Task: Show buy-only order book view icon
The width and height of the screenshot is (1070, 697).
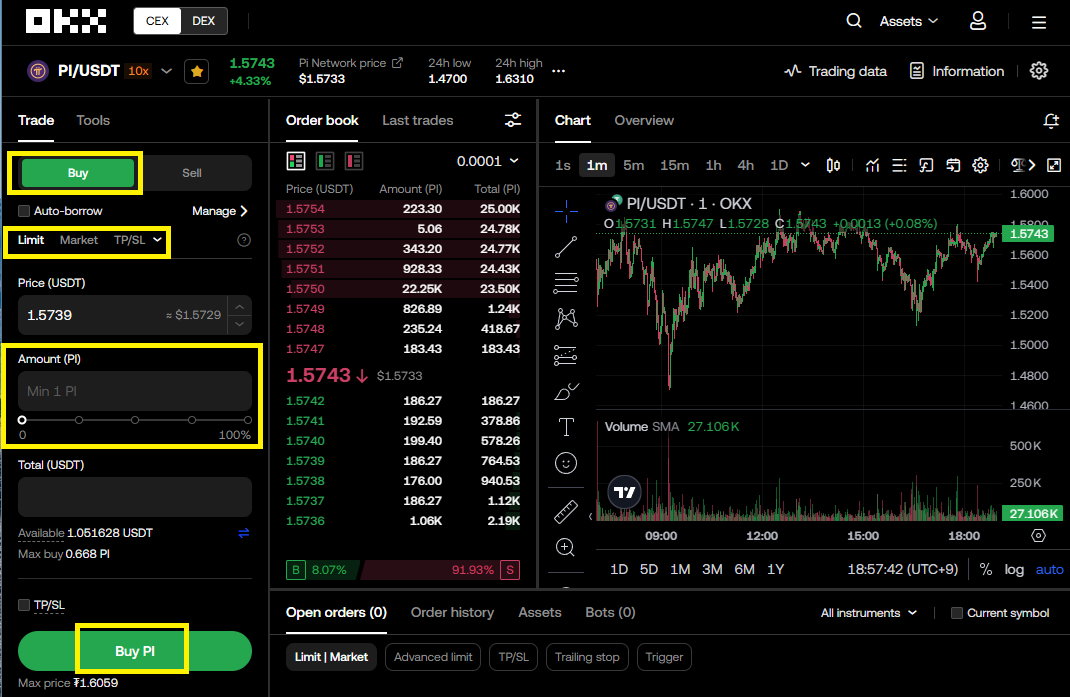Action: tap(325, 161)
